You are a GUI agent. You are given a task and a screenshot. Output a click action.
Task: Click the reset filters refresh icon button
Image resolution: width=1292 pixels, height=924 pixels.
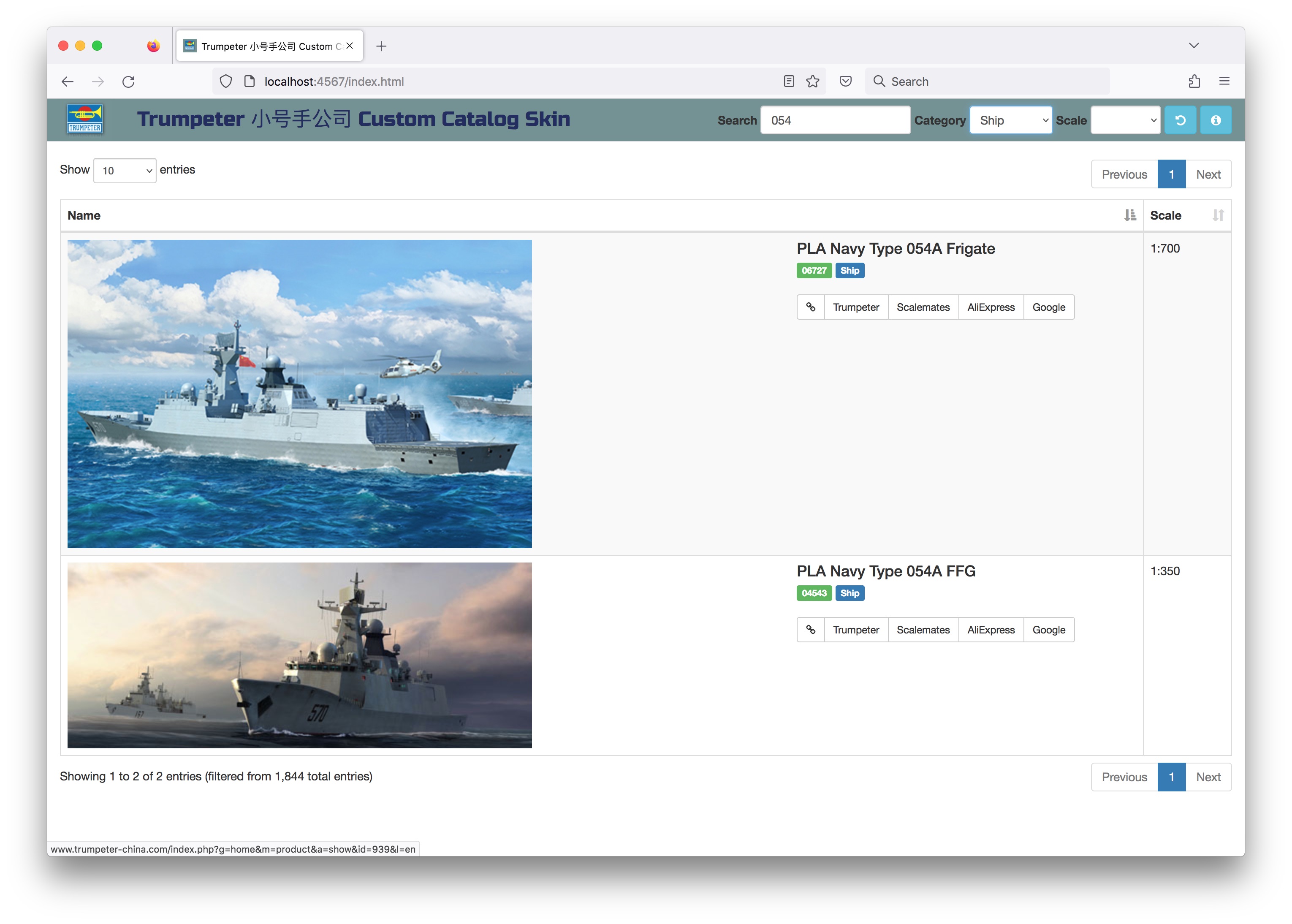pyautogui.click(x=1179, y=120)
